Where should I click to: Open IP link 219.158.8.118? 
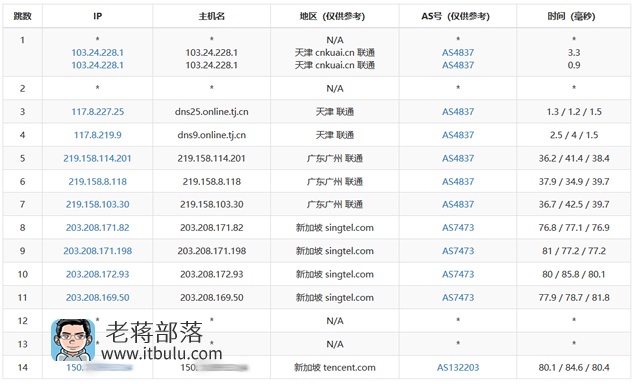click(x=98, y=181)
